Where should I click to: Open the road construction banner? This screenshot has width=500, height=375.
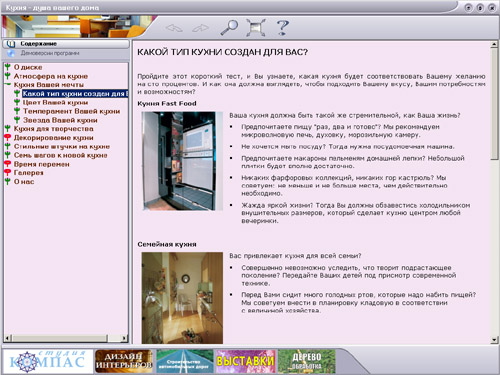[185, 361]
